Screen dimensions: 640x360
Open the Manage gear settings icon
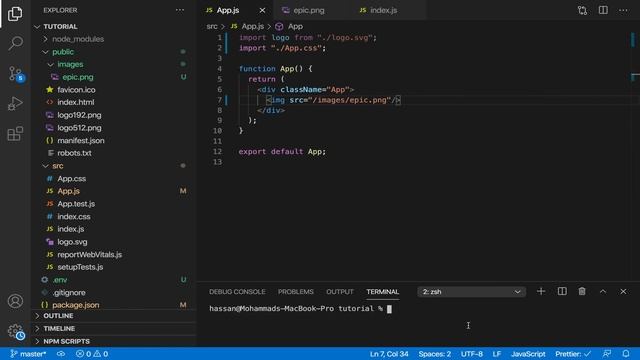pos(16,331)
